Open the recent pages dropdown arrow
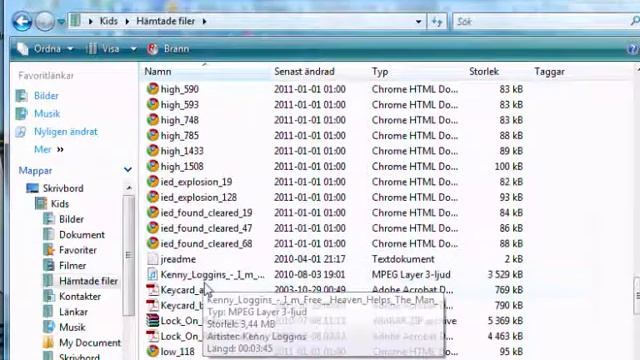The image size is (640, 360). 61,21
